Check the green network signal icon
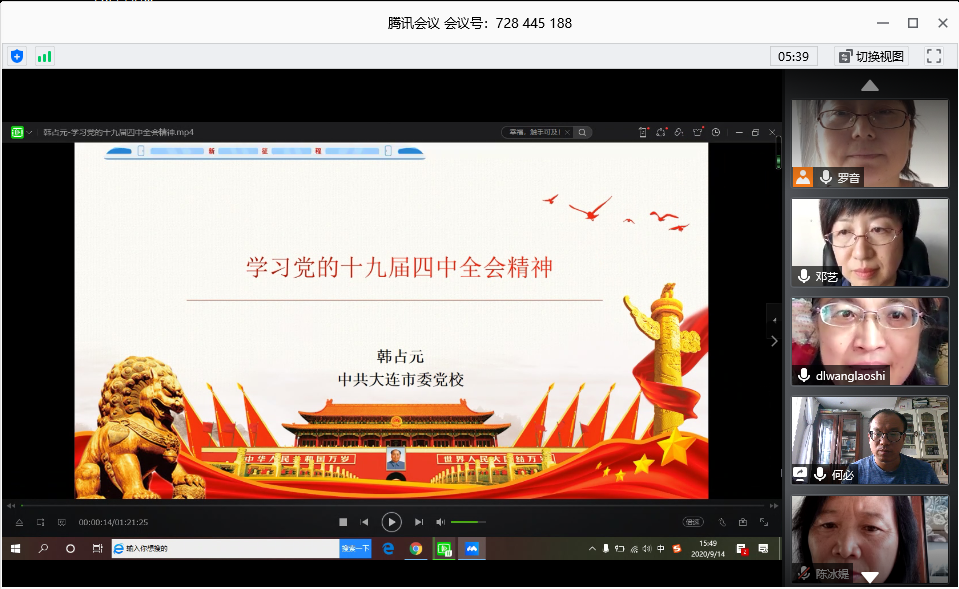959x589 pixels. pyautogui.click(x=44, y=56)
